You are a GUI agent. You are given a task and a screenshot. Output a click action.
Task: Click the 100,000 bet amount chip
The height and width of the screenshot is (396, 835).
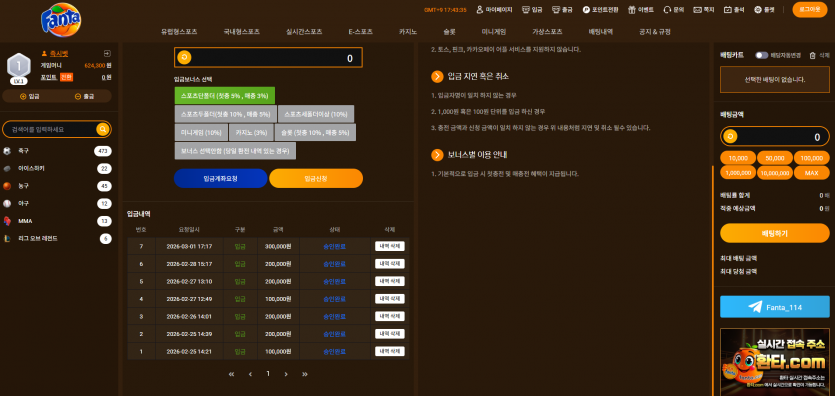pyautogui.click(x=812, y=158)
